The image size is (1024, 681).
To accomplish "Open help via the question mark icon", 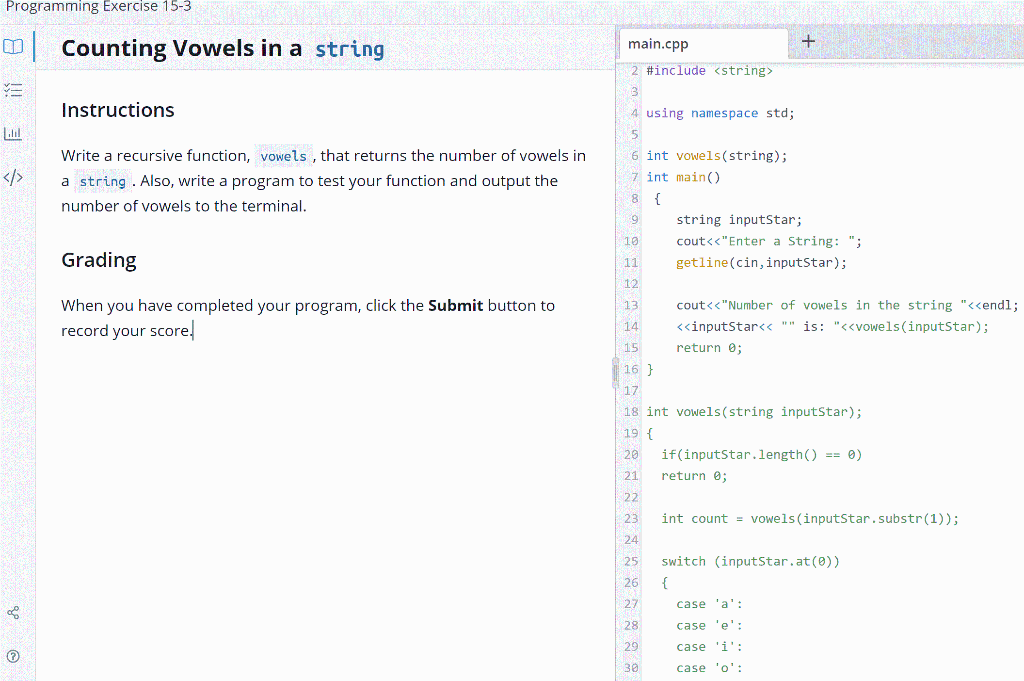I will point(13,656).
